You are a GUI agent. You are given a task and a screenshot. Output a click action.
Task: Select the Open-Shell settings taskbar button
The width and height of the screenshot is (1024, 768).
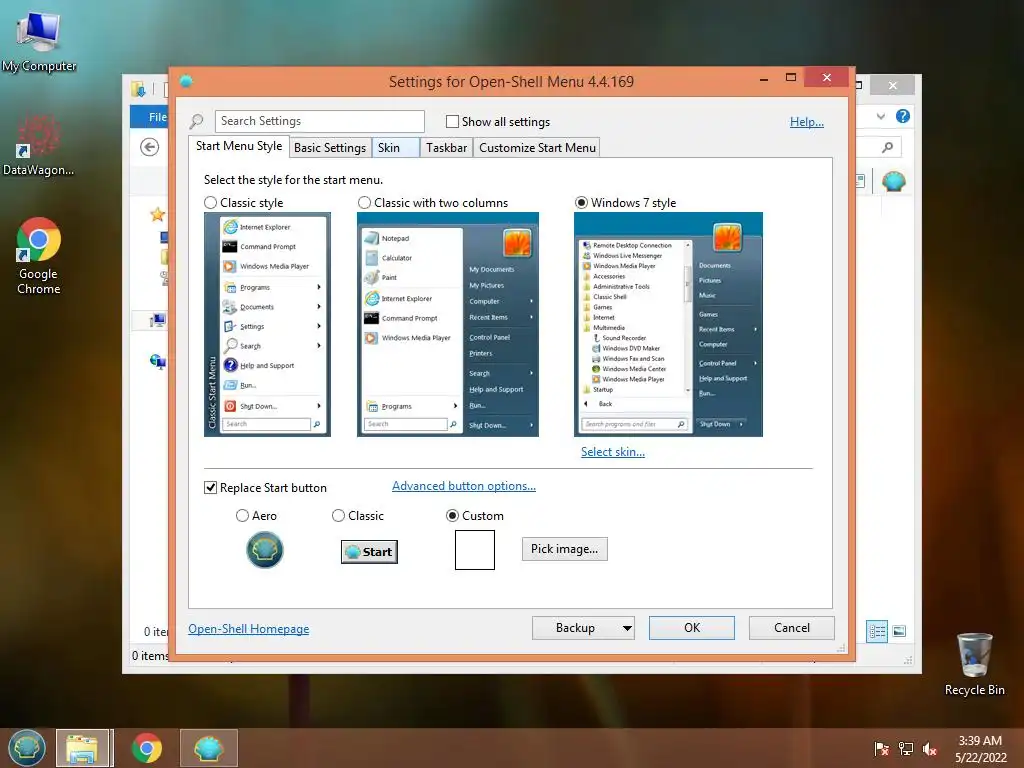[209, 748]
